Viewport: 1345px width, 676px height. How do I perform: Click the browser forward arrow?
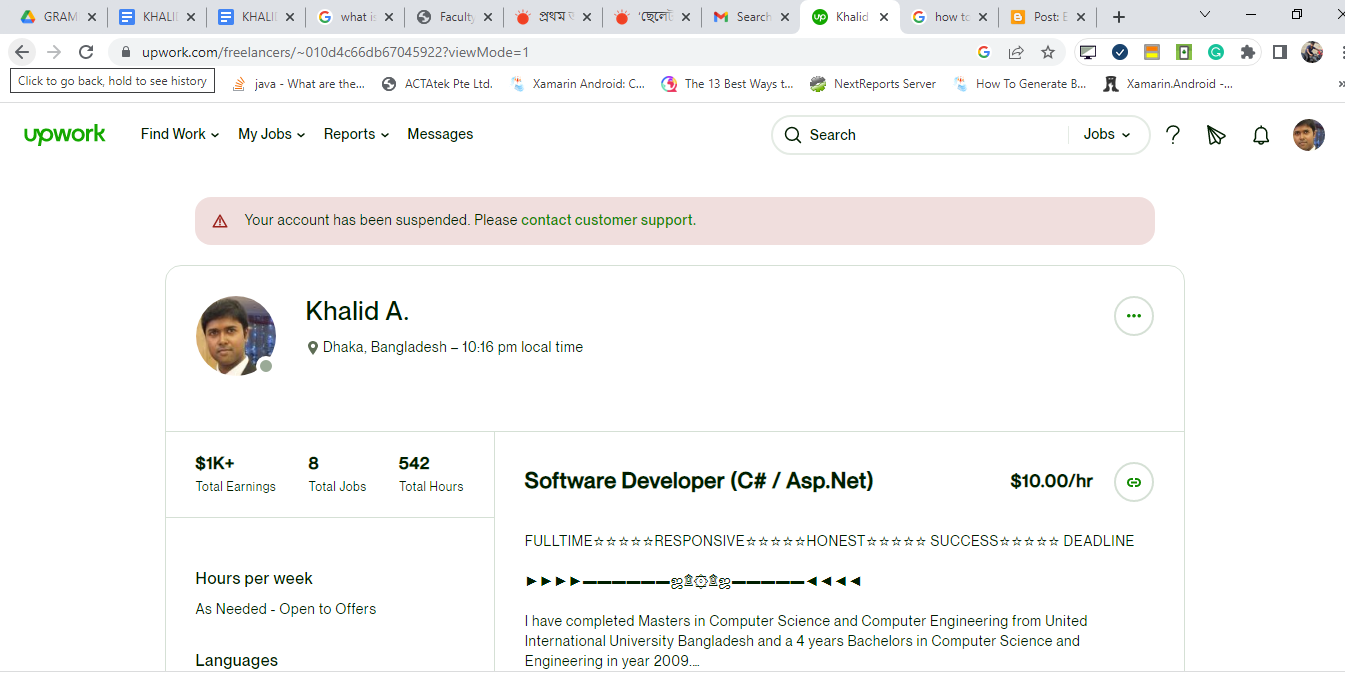[54, 52]
